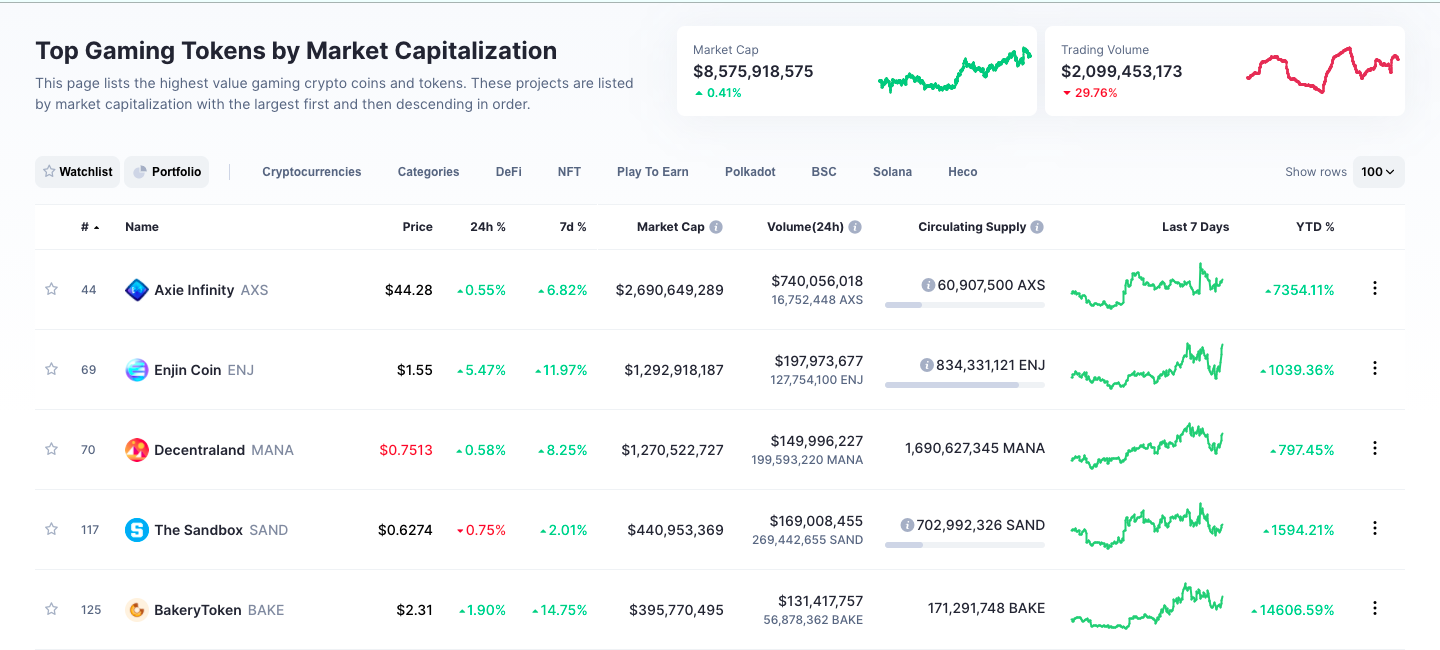Click the Decentraland logo icon

(x=137, y=450)
